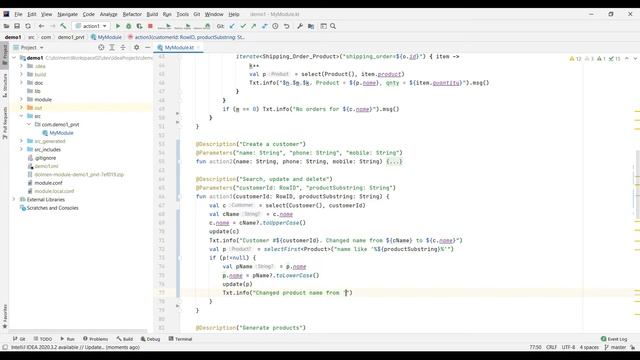Click MyModule breadcrumb in navigation bar
This screenshot has width=640, height=360.
click(109, 37)
